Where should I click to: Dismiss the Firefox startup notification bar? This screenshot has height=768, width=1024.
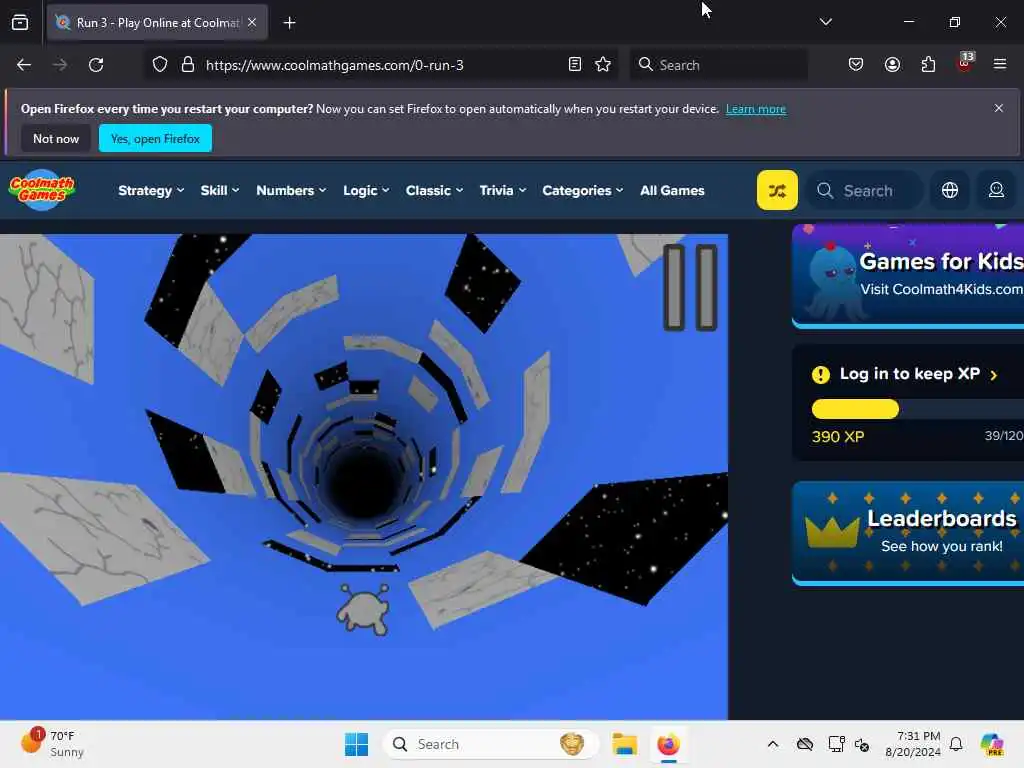point(999,108)
